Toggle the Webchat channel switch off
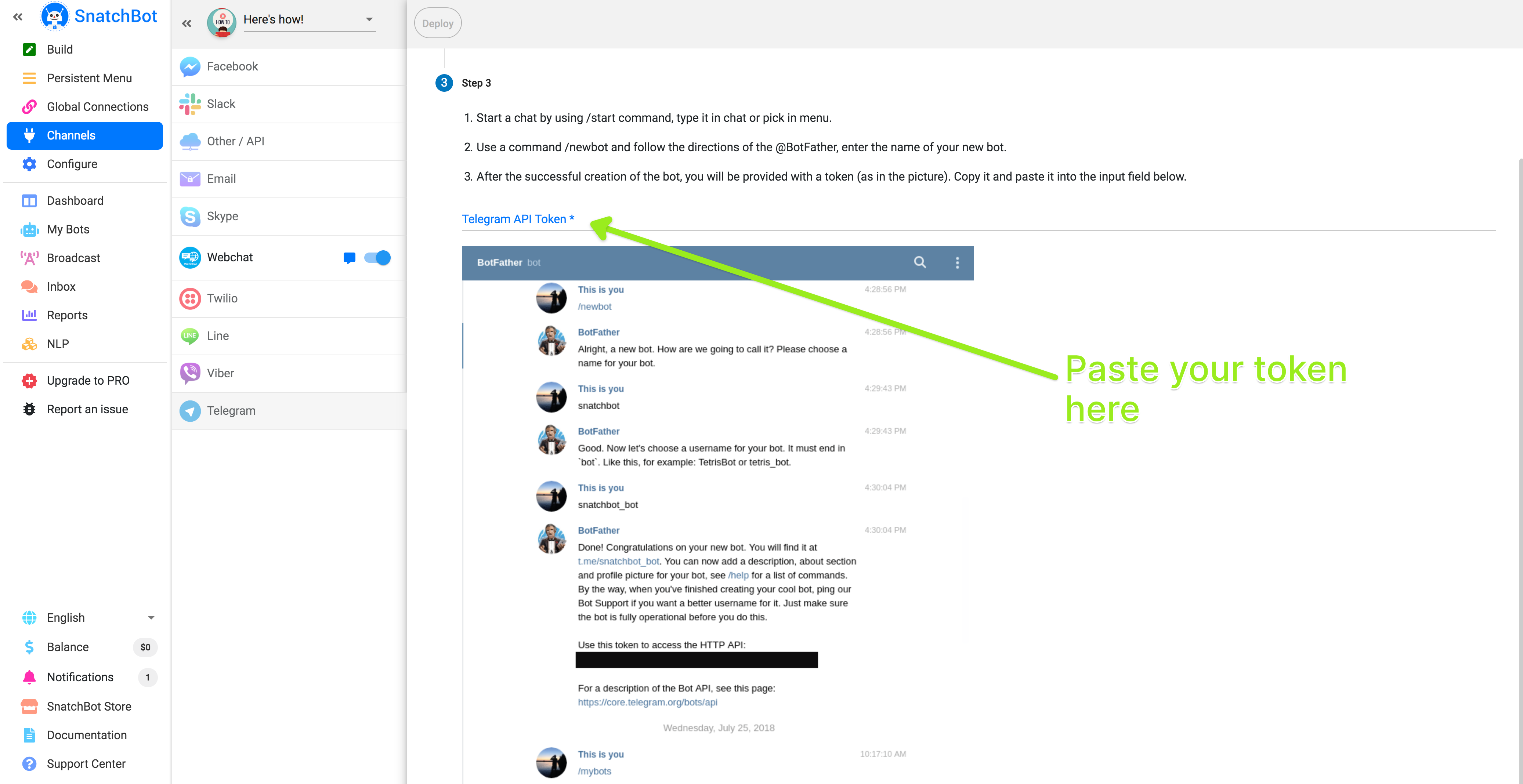This screenshot has width=1523, height=784. (x=377, y=258)
